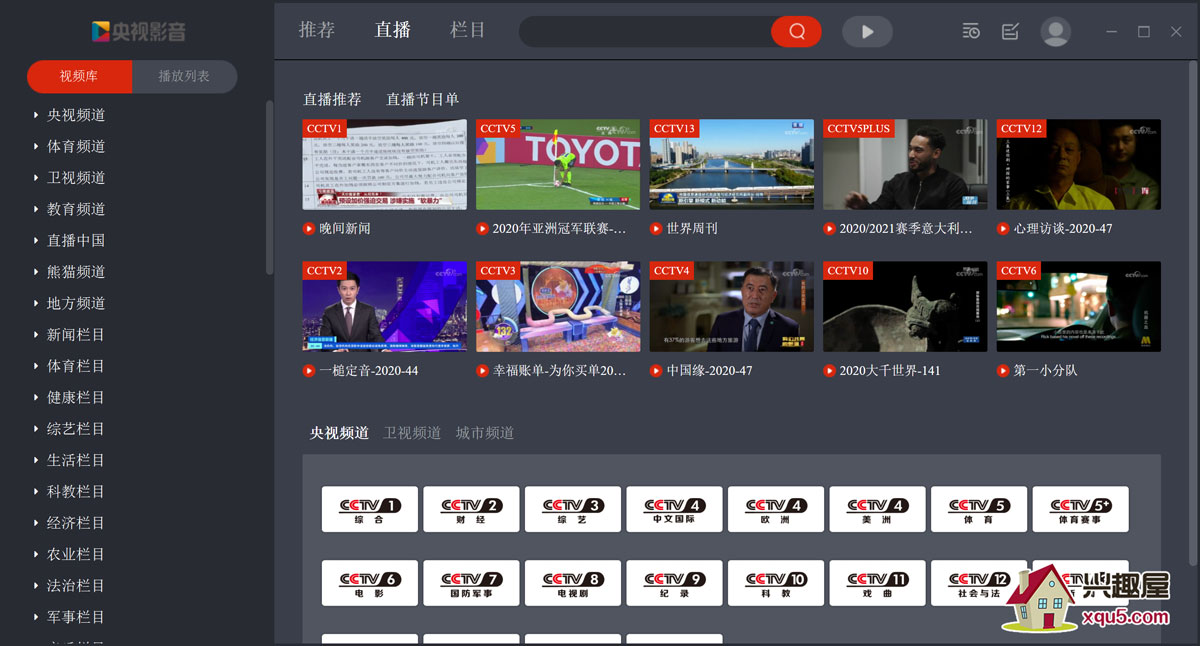
Task: Expand the 新闻栏目 tree arrow
Action: [36, 334]
